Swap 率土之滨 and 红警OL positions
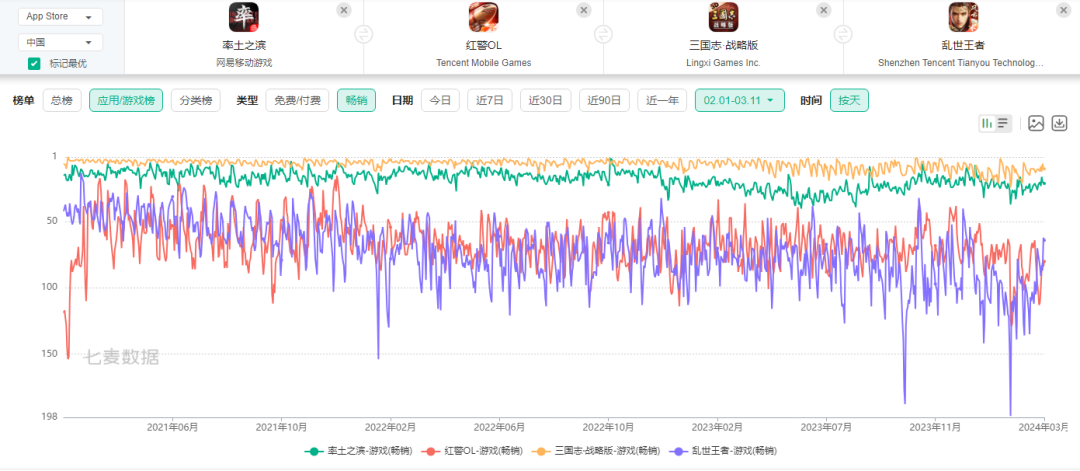This screenshot has height=471, width=1080. pos(364,34)
